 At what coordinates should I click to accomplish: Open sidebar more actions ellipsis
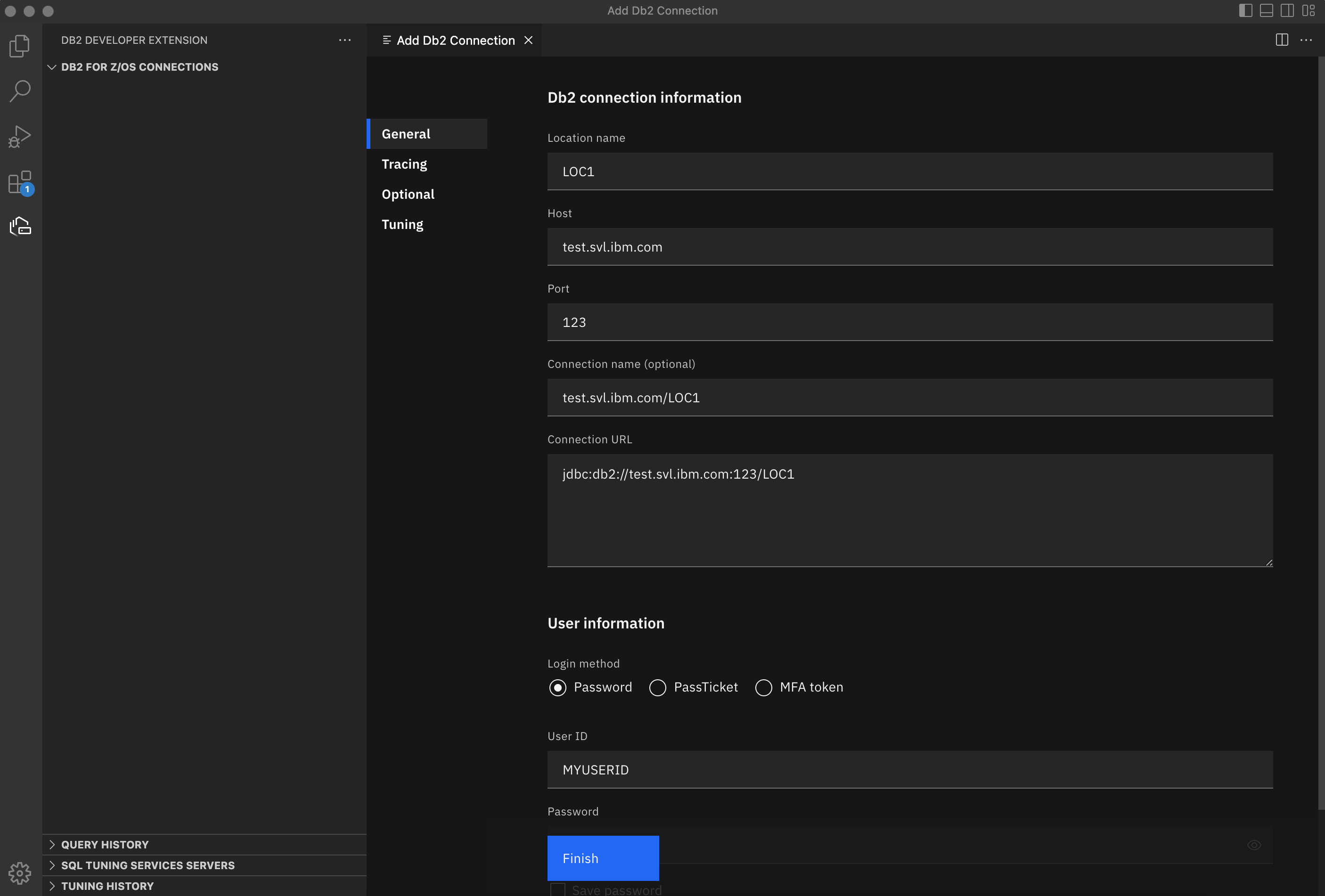coord(344,40)
